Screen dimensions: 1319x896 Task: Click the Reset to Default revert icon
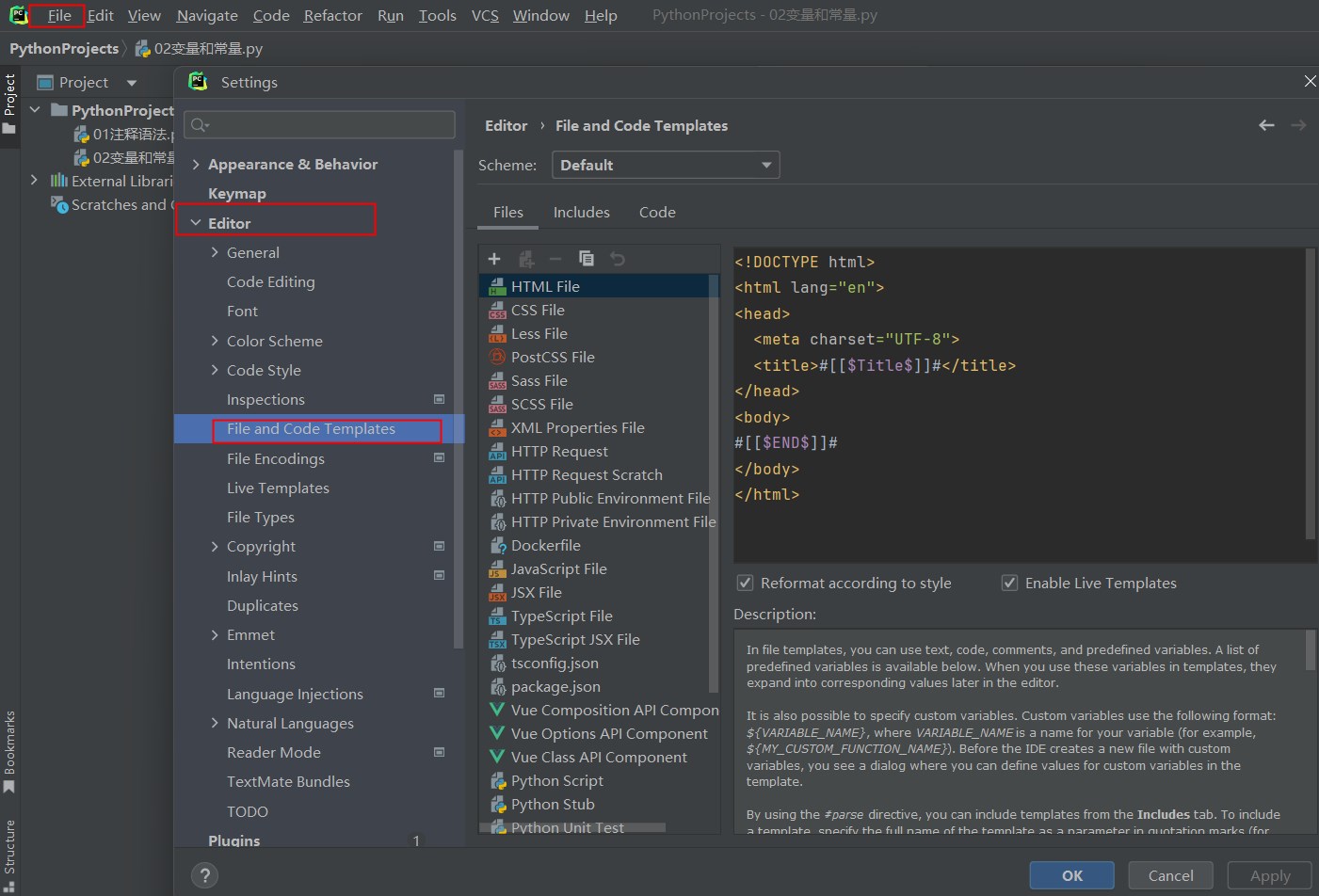(617, 259)
